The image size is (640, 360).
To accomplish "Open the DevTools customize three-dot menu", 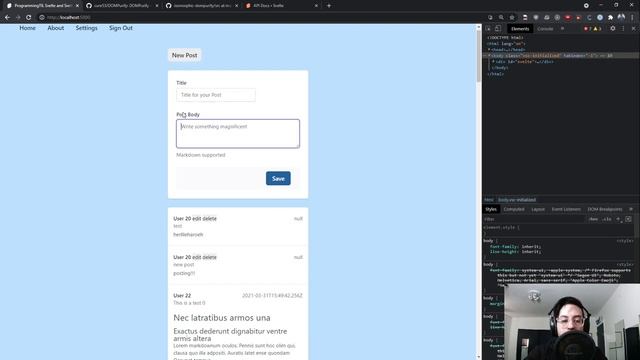I will 623,29.
